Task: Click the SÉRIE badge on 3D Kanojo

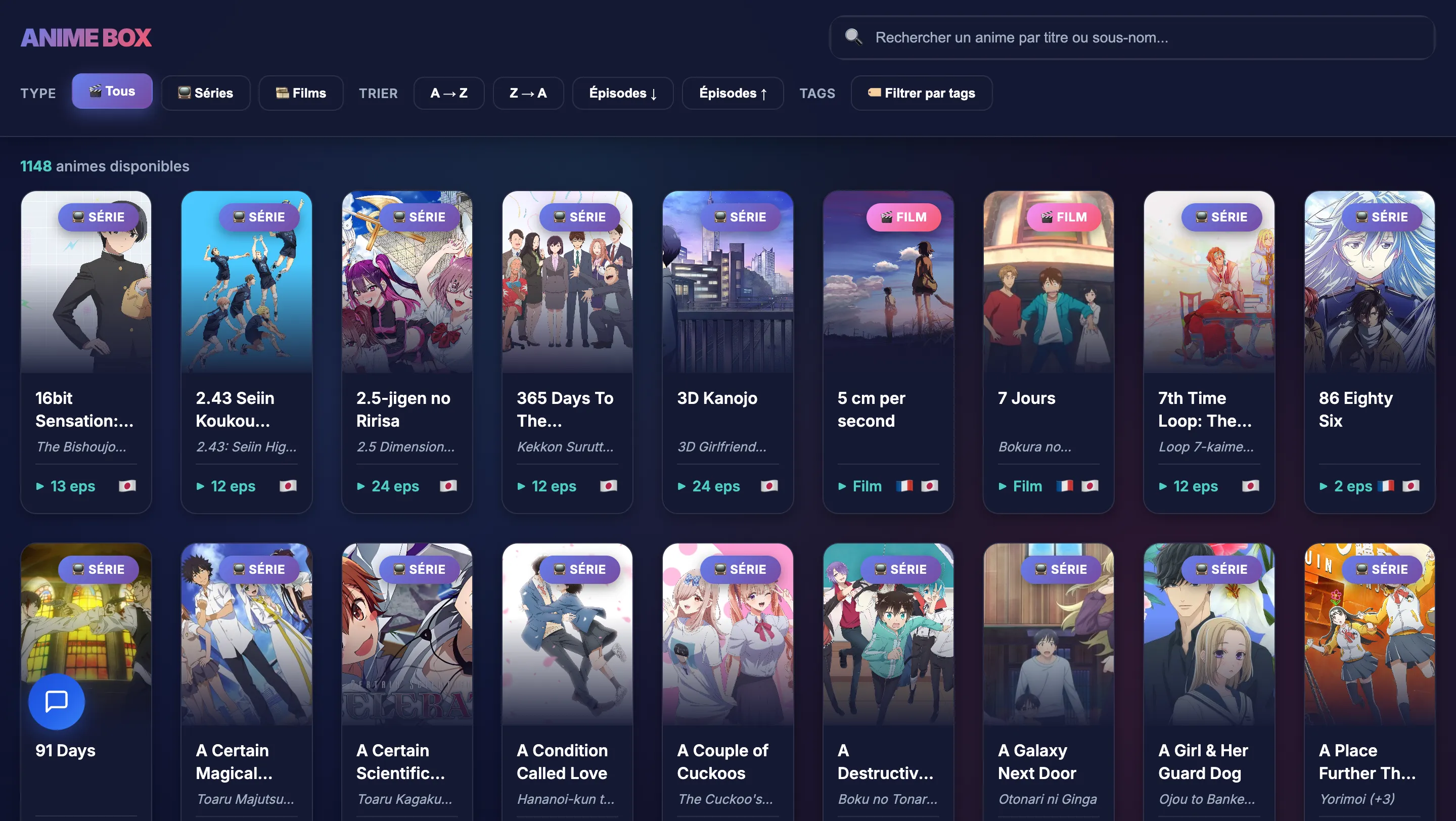Action: click(740, 217)
